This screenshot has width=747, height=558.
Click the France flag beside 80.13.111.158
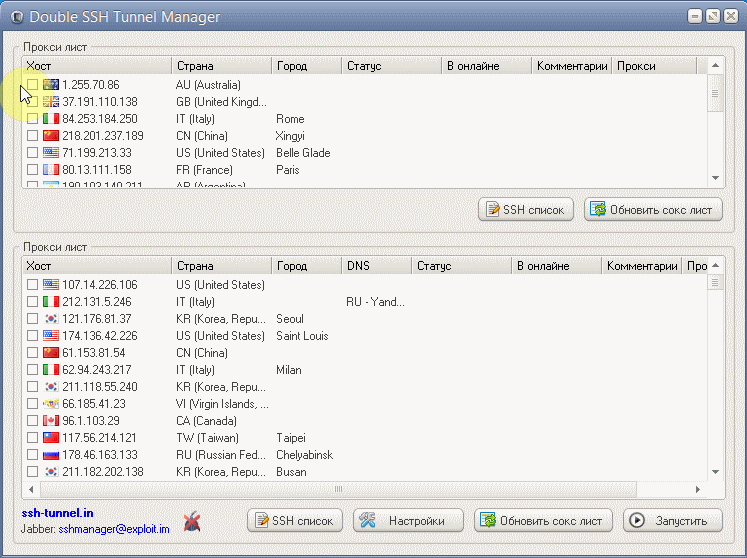[x=51, y=170]
